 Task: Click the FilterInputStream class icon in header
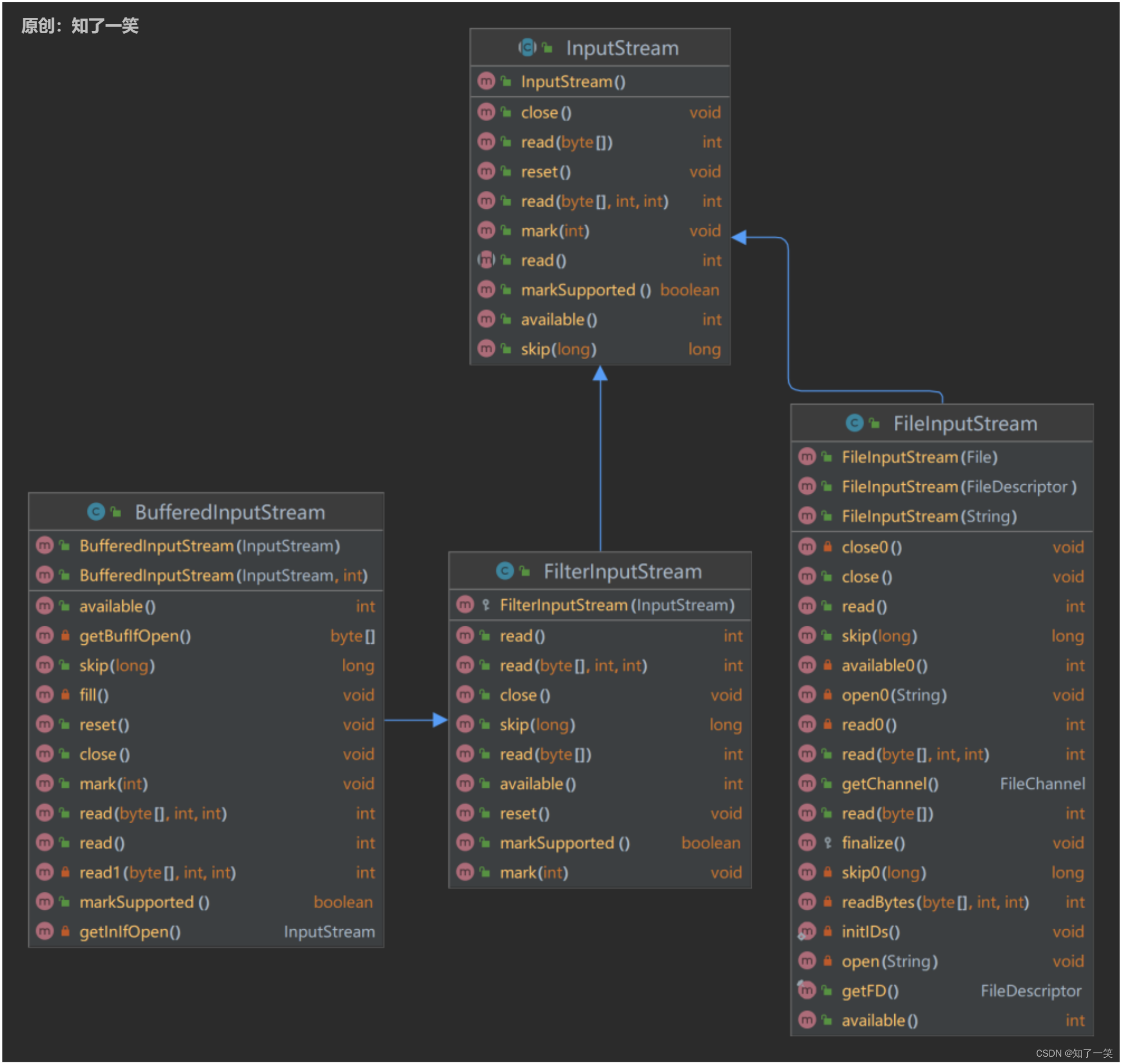(504, 571)
